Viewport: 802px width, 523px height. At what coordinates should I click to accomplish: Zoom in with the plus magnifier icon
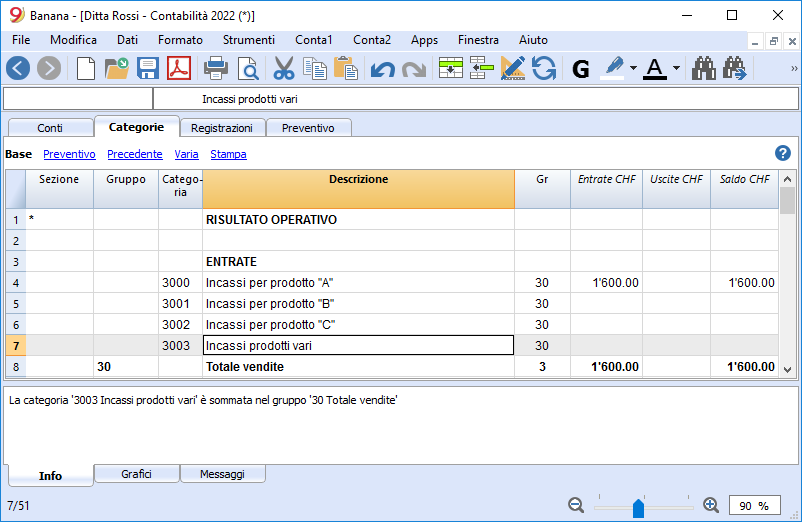click(711, 505)
